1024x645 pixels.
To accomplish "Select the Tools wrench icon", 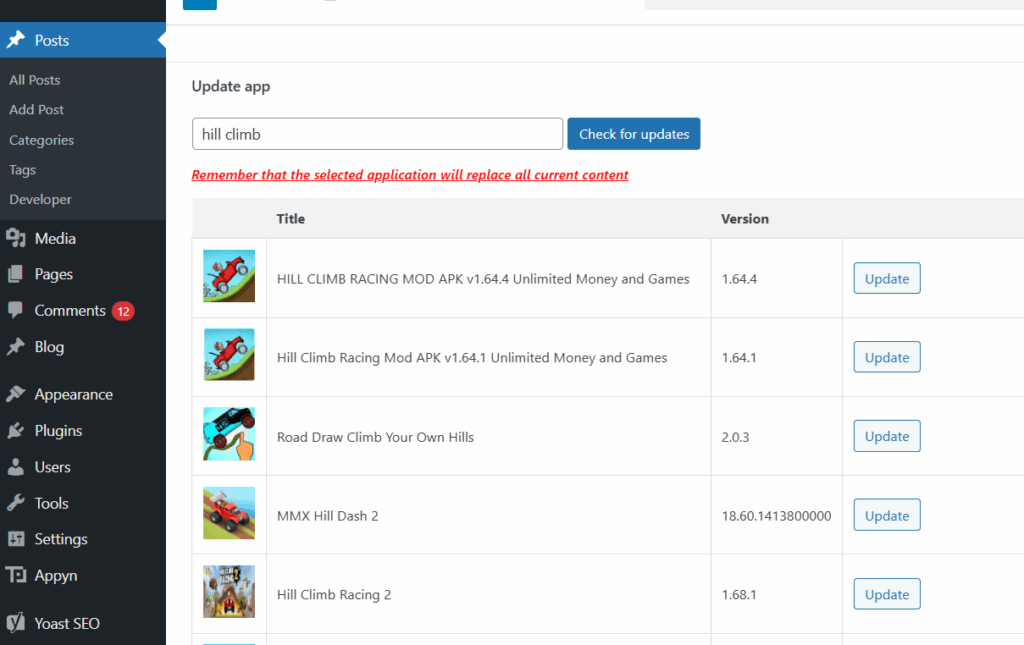I will (19, 502).
